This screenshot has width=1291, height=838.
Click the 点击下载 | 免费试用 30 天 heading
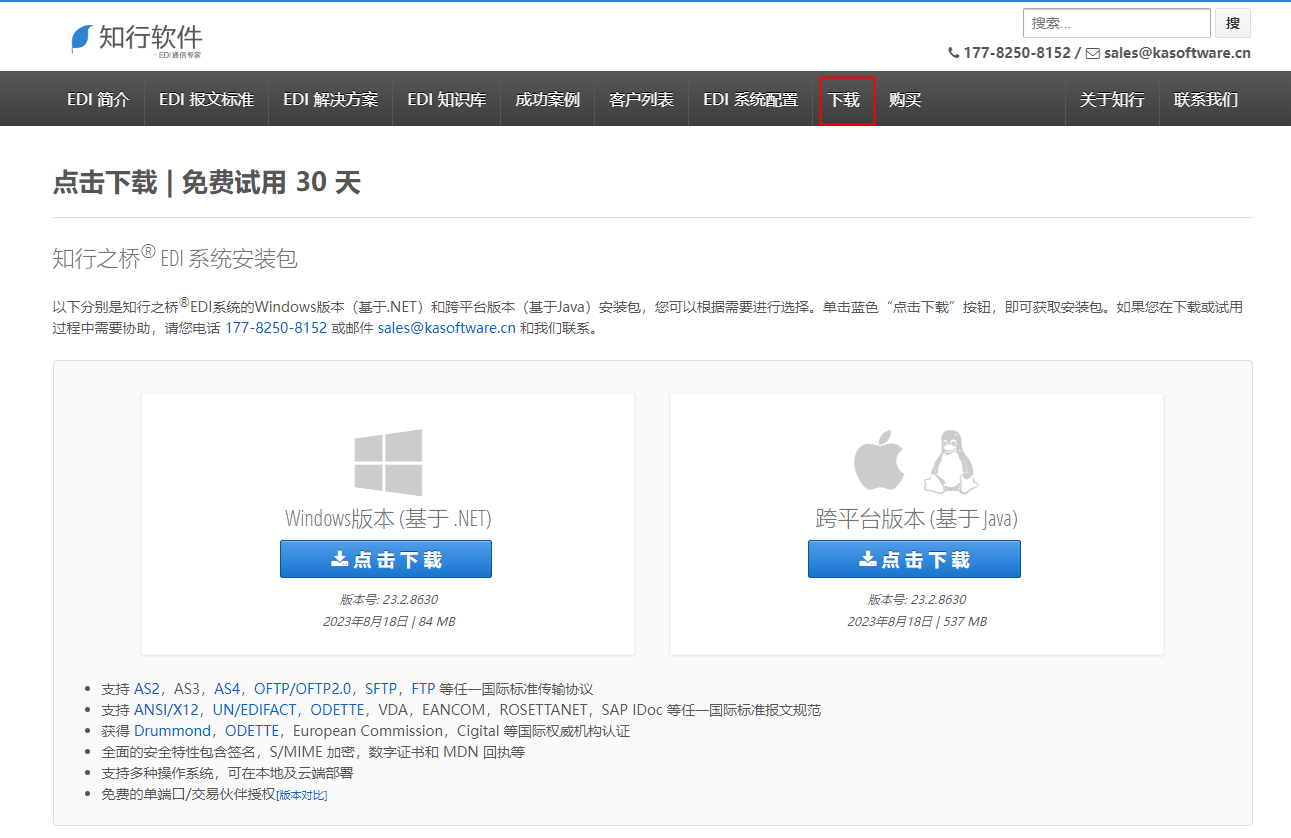pyautogui.click(x=206, y=182)
